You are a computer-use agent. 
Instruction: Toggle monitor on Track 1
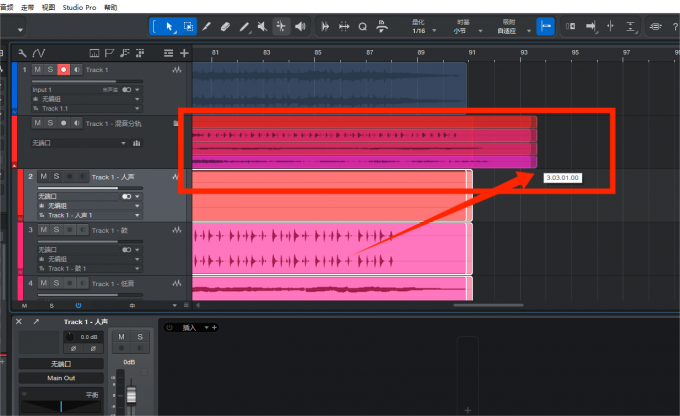click(76, 69)
